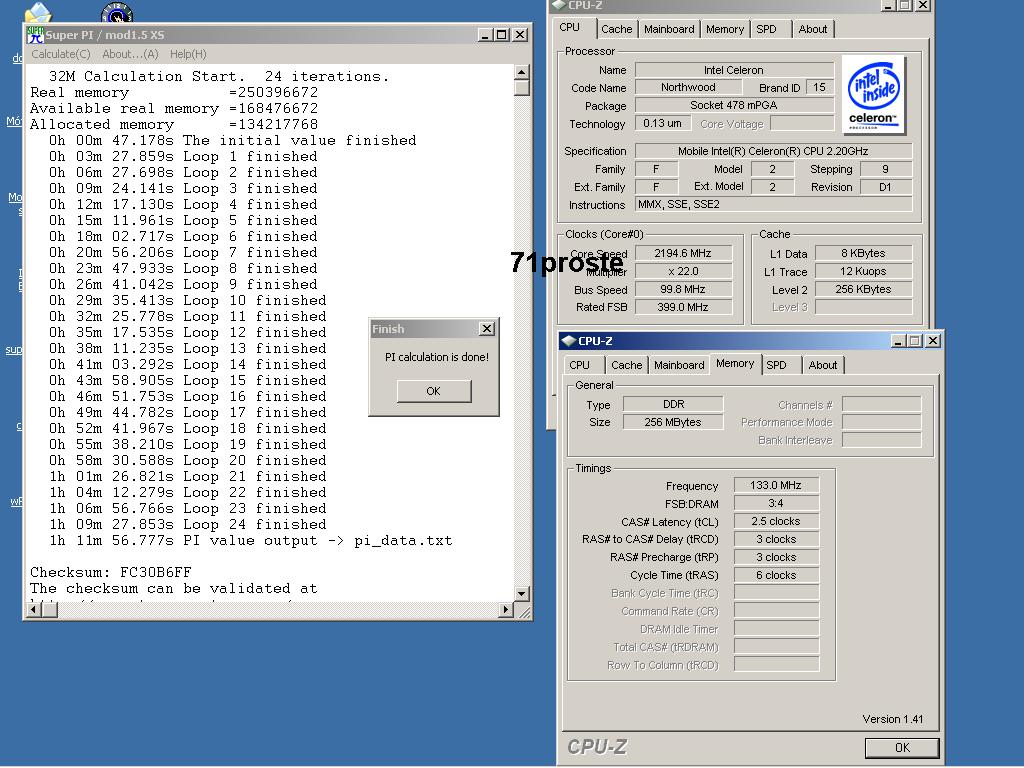Screen dimensions: 1024x768
Task: Click Super PI vertical scrollbar up arrow
Action: coord(522,72)
